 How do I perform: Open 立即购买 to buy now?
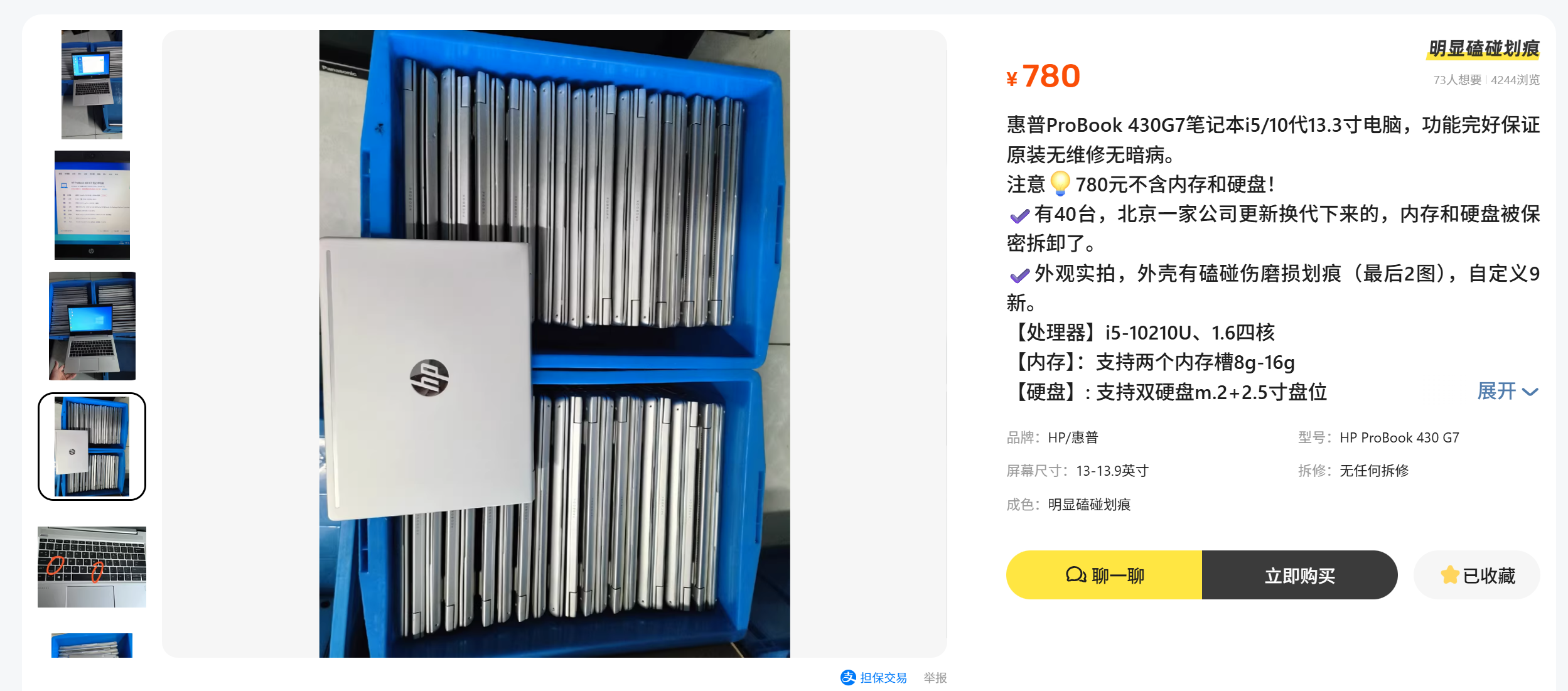tap(1299, 575)
